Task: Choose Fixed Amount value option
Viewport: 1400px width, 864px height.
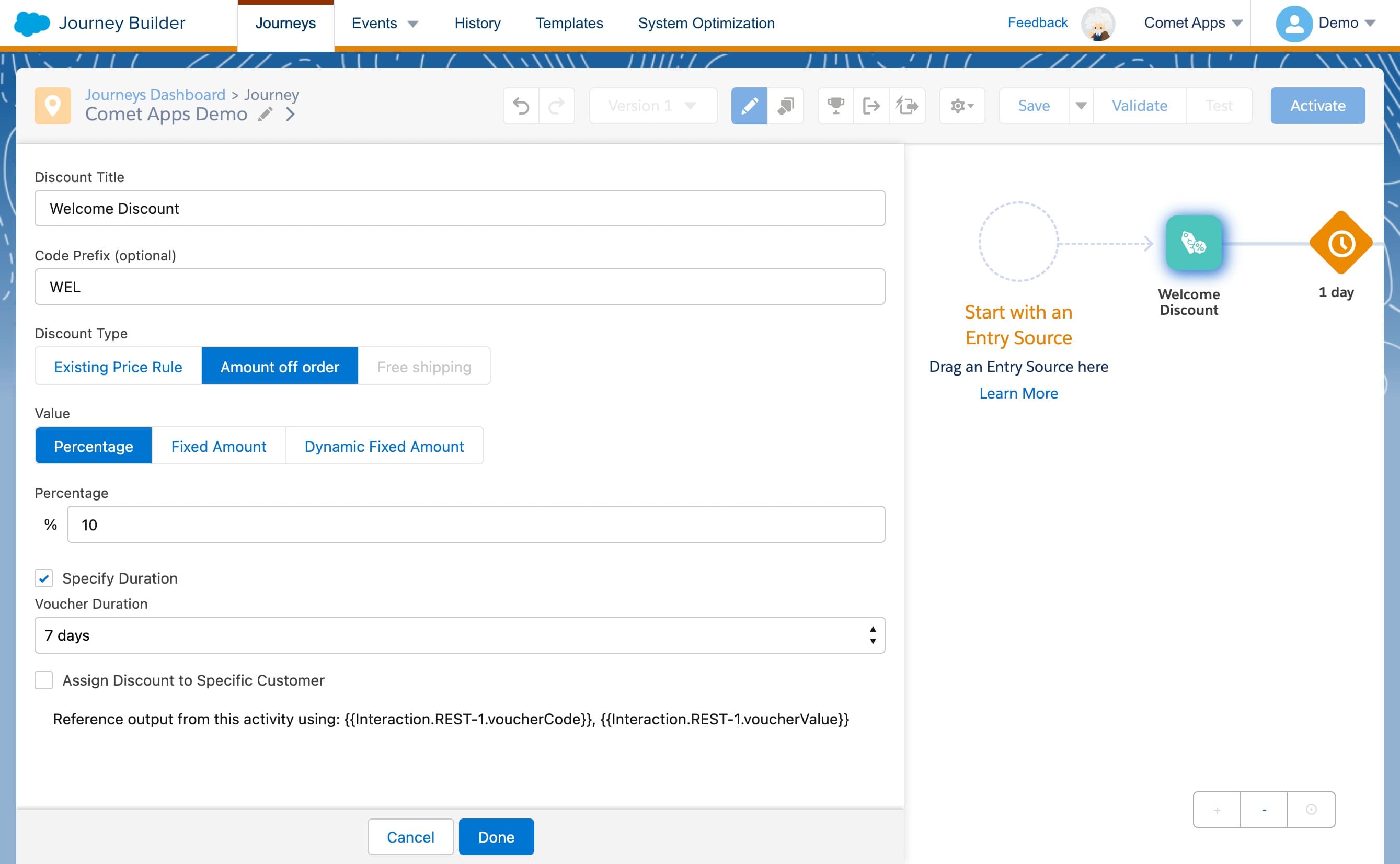Action: (219, 446)
